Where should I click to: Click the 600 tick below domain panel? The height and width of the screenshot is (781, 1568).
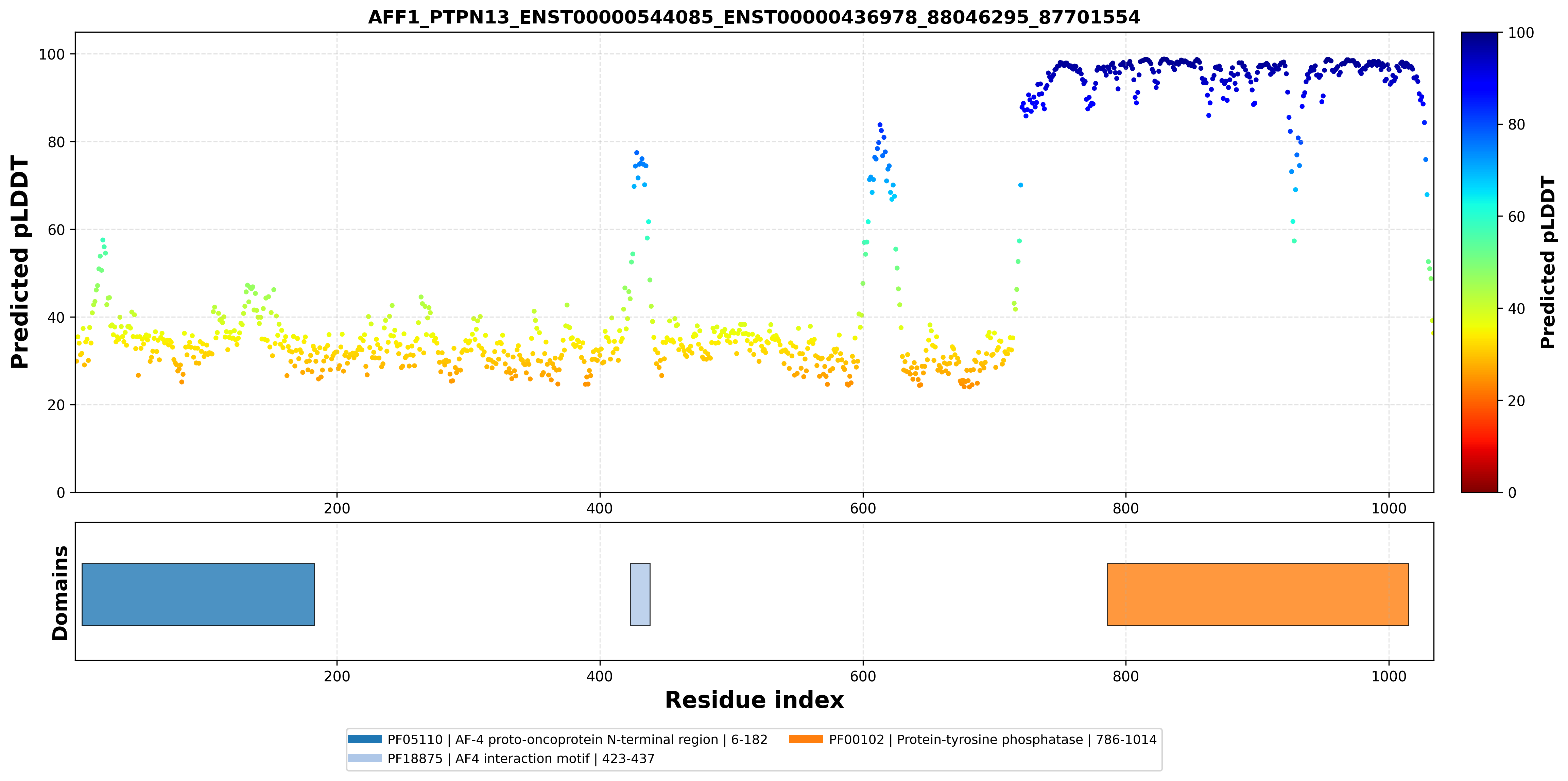click(x=863, y=676)
